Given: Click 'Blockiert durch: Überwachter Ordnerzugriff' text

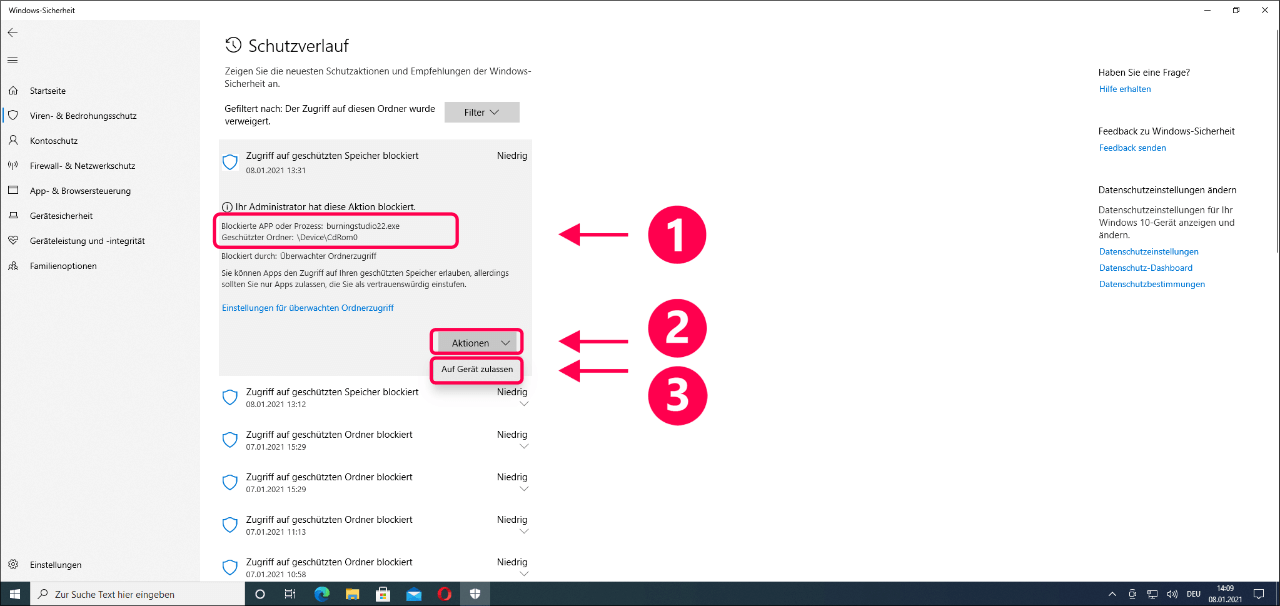Looking at the screenshot, I should [x=297, y=256].
